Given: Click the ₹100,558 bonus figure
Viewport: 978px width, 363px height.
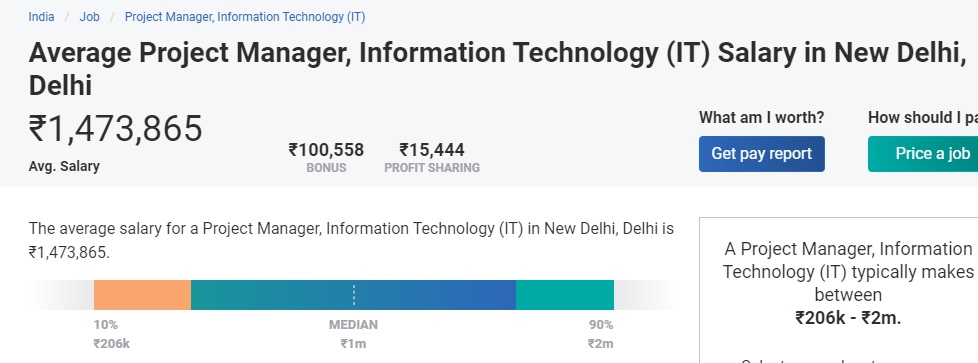Looking at the screenshot, I should (326, 150).
